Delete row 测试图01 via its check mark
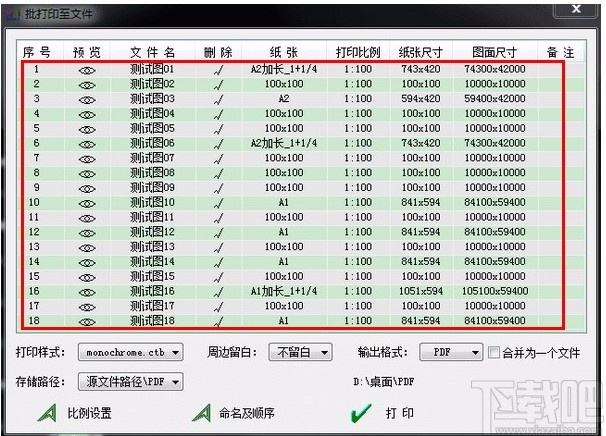Screen dimensions: 606x436 [219, 70]
